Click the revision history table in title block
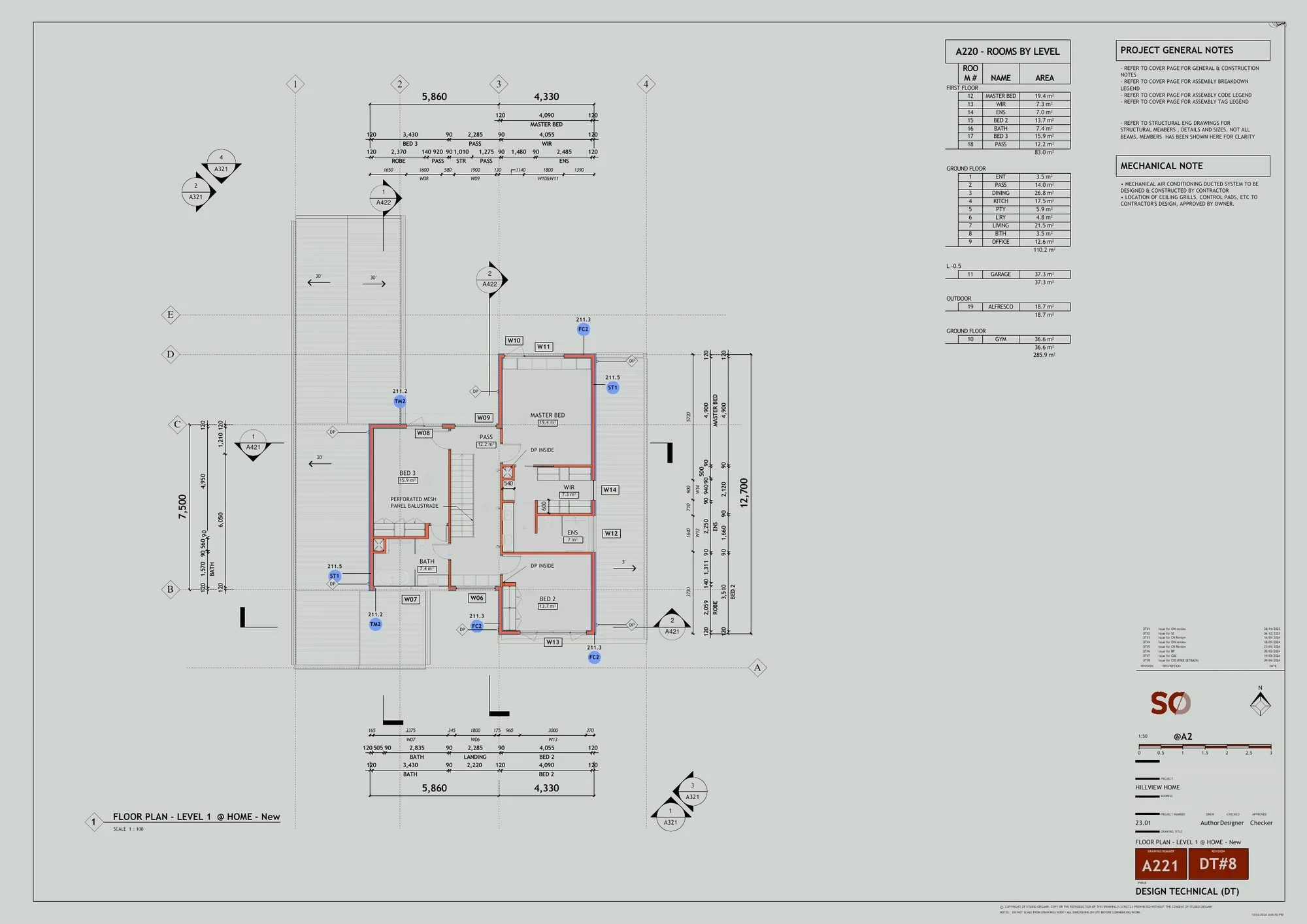 point(1211,647)
